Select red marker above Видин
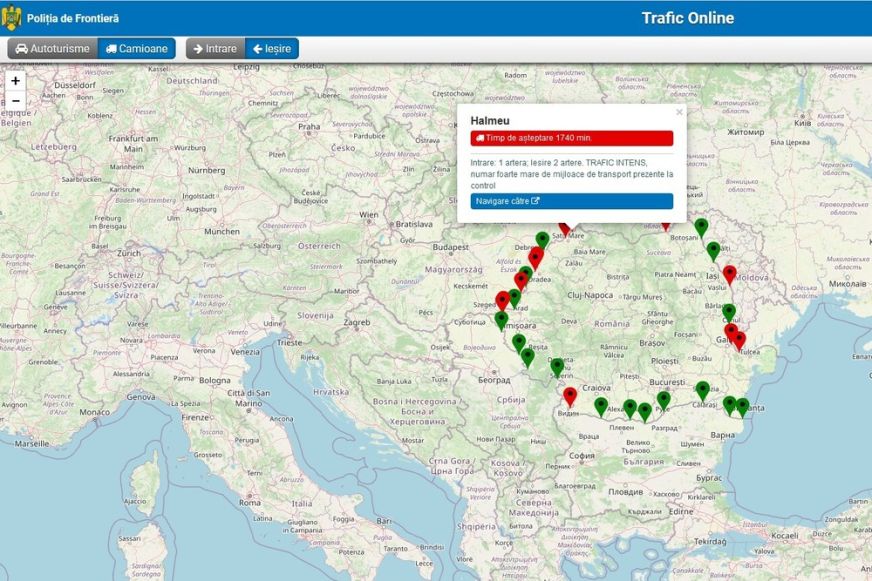 570,397
